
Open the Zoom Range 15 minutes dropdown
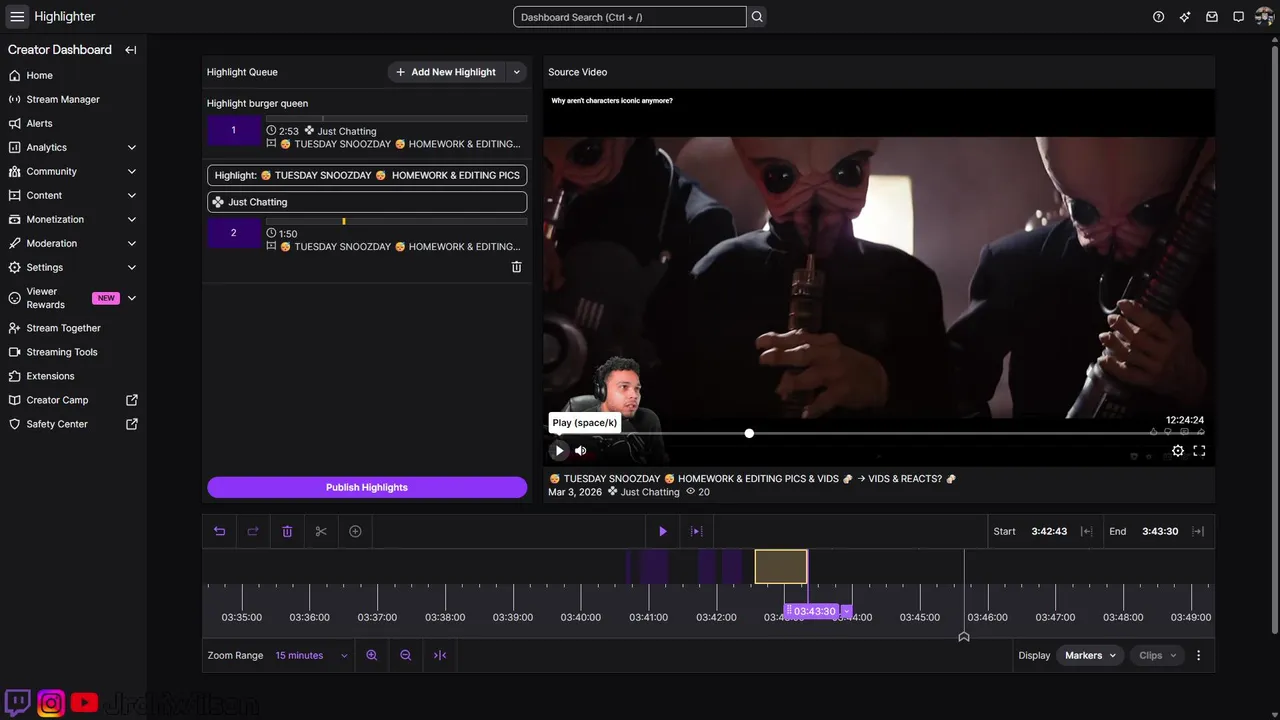point(312,655)
